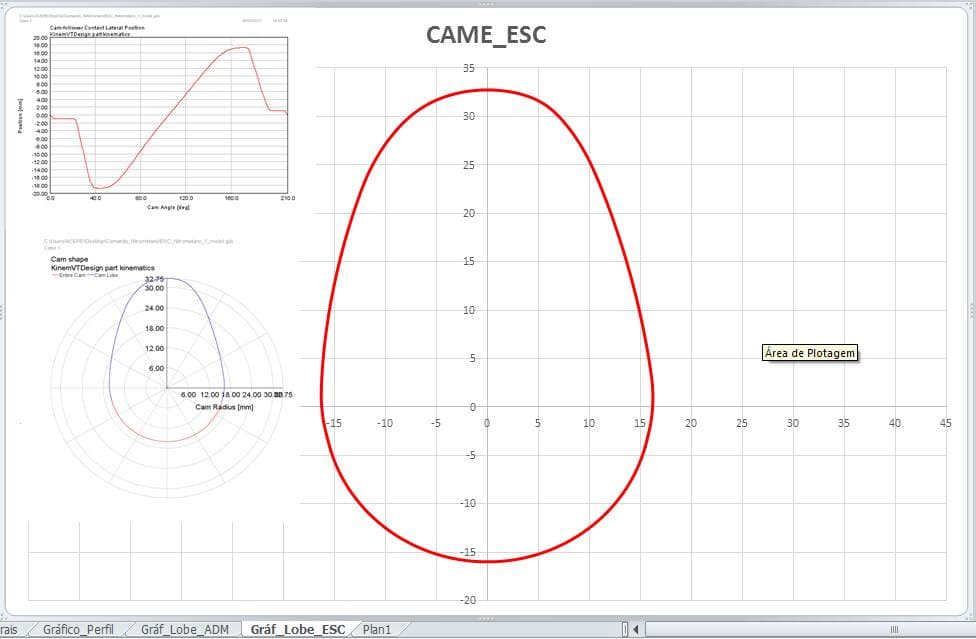The height and width of the screenshot is (639, 976).
Task: Go to the Plan1 worksheet tab
Action: coord(377,630)
